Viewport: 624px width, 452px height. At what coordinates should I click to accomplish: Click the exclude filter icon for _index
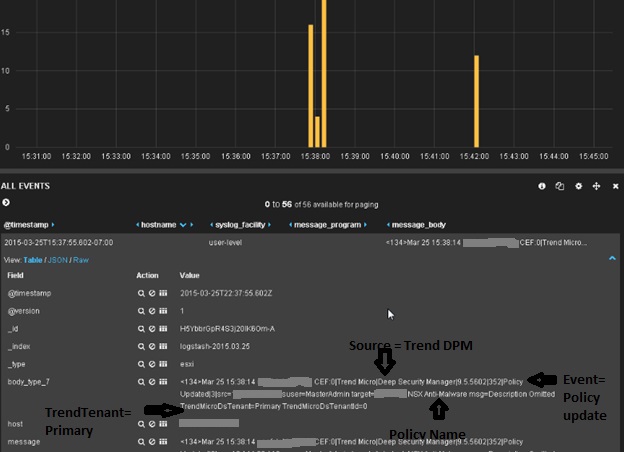click(152, 346)
